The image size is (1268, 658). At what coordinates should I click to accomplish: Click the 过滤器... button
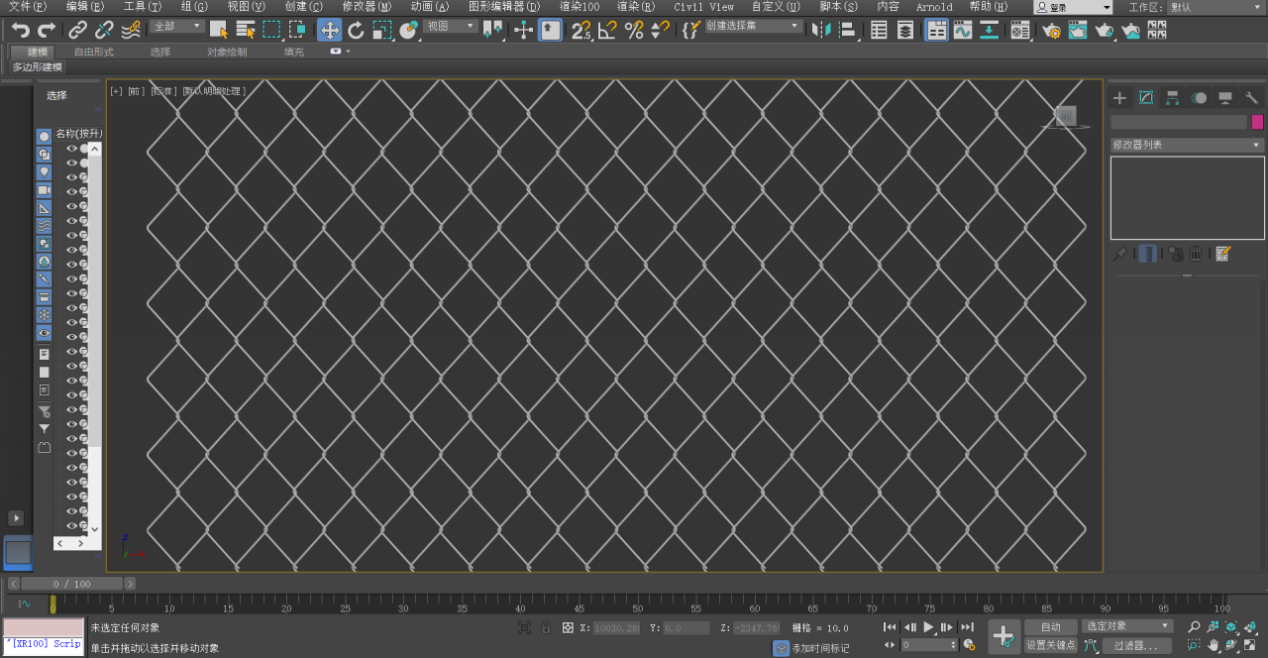(x=1135, y=645)
